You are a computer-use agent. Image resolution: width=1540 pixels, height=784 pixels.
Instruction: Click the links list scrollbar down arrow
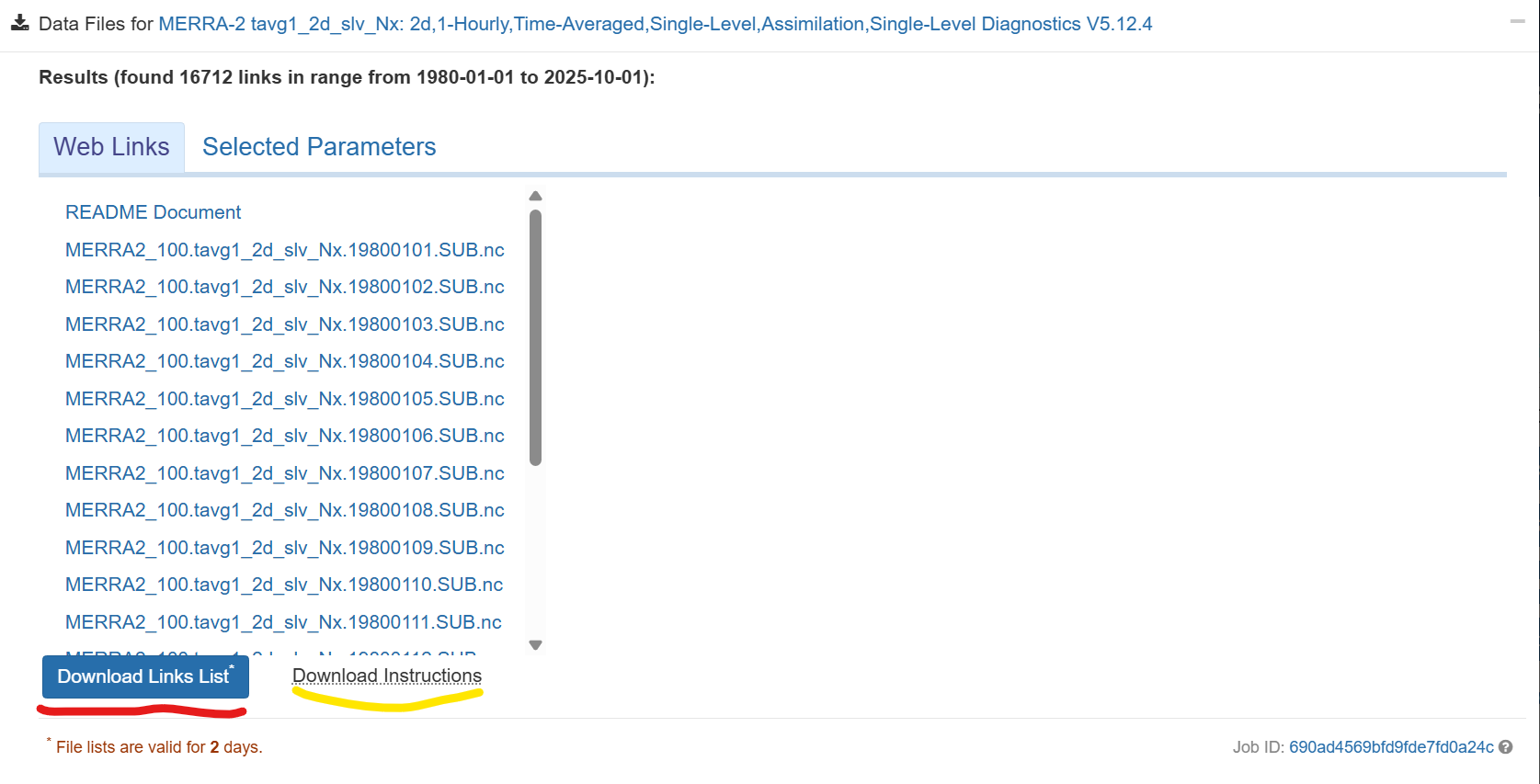536,645
